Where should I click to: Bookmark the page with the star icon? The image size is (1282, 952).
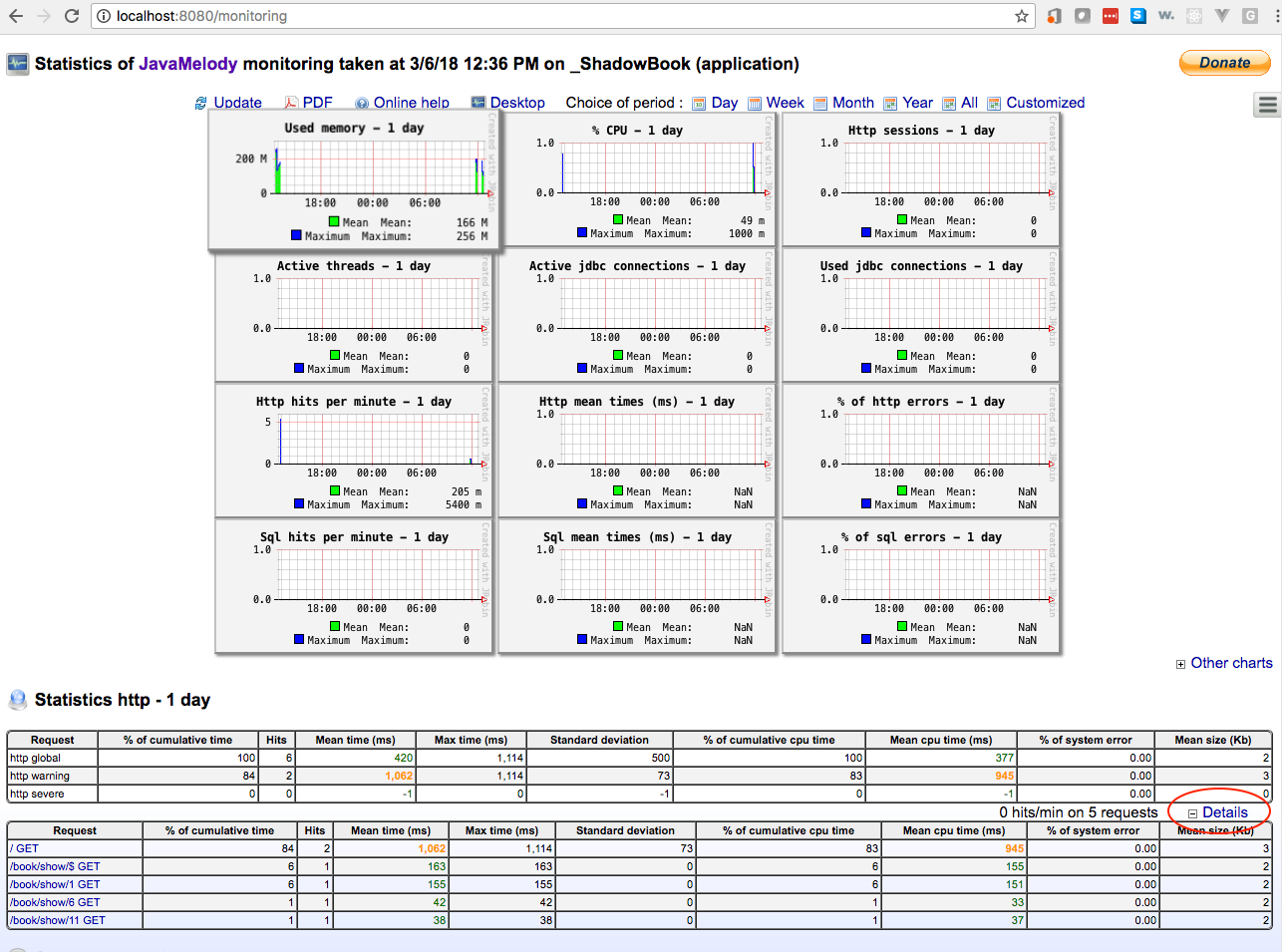coord(1022,16)
